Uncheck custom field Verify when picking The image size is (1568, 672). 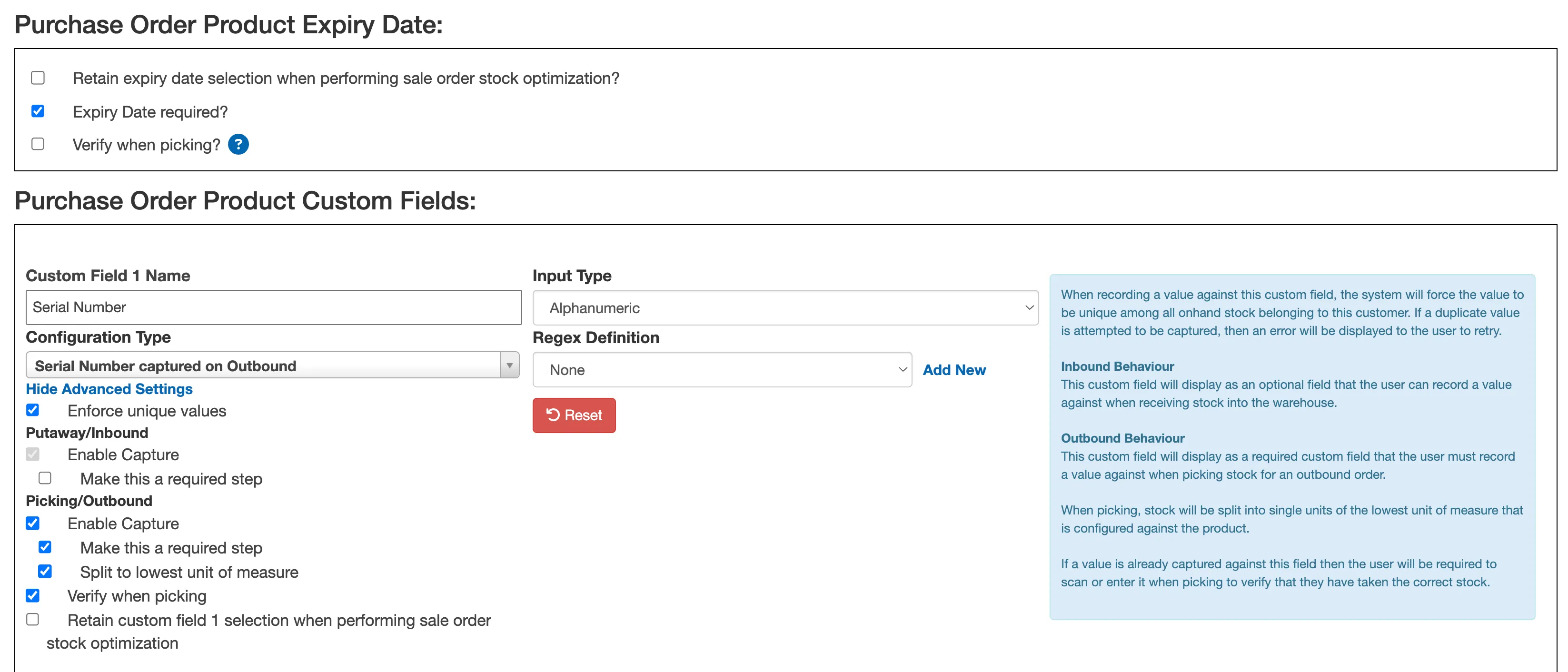coord(33,595)
